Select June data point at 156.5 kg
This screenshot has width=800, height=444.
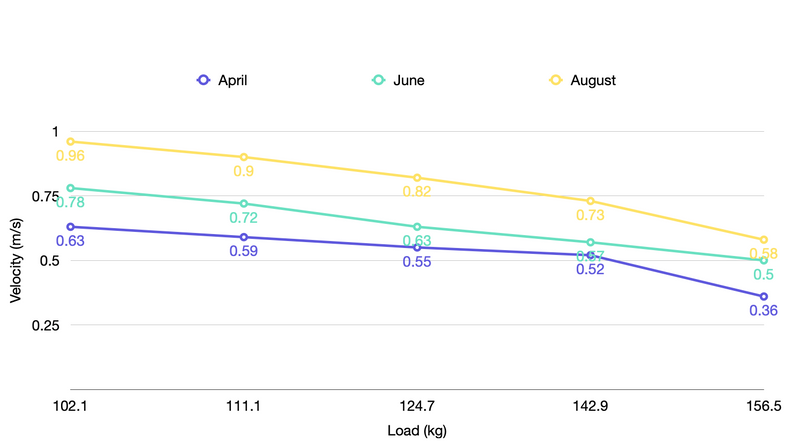click(x=764, y=260)
